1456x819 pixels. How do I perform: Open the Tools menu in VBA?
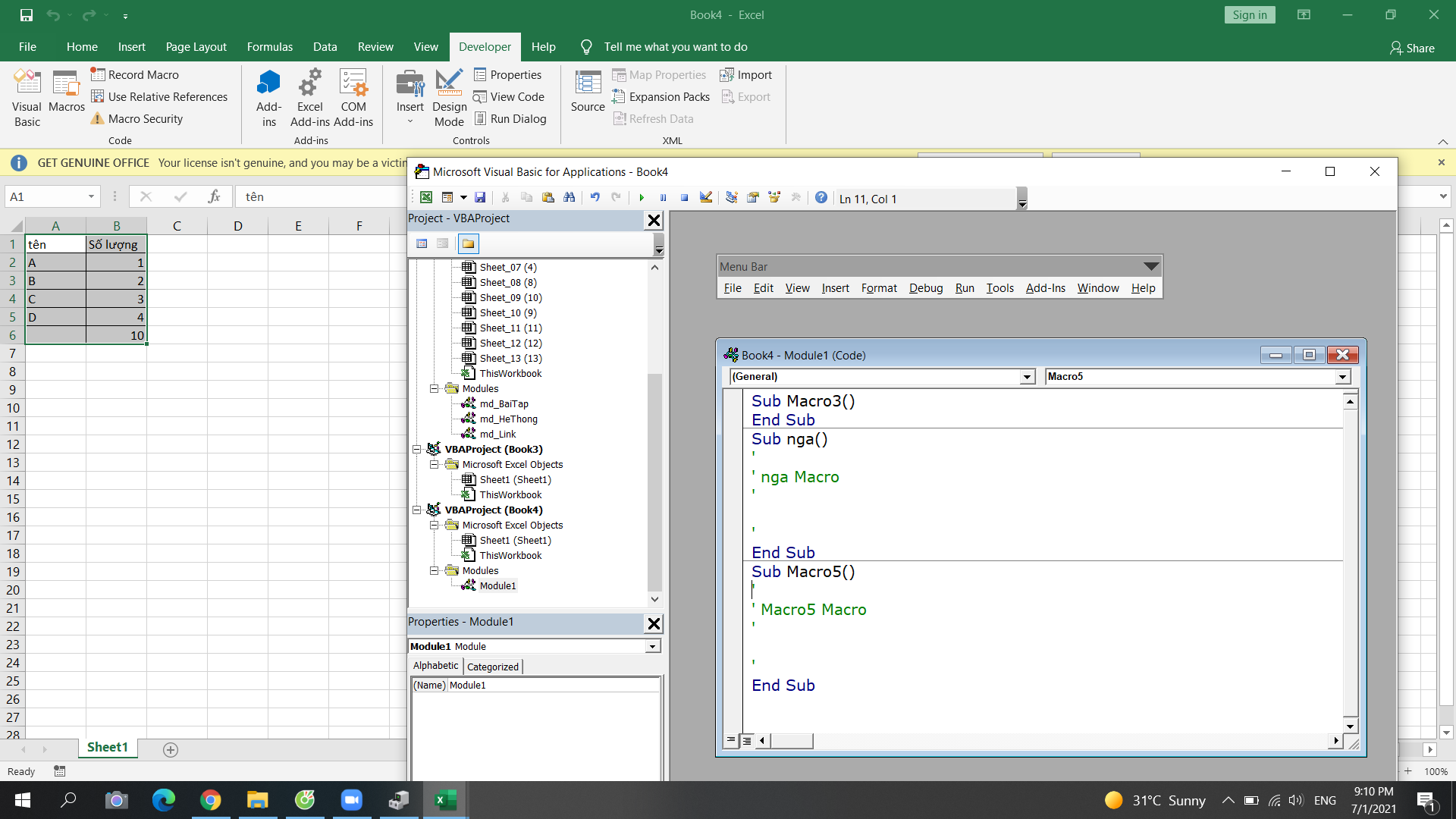[x=999, y=288]
